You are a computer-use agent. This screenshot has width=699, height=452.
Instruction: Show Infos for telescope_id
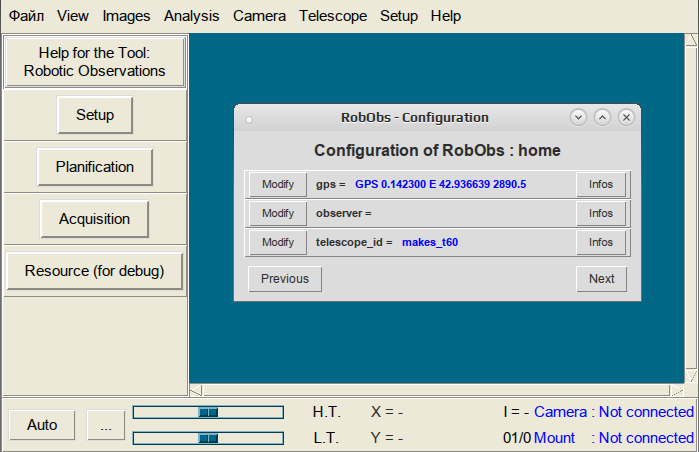coord(601,242)
